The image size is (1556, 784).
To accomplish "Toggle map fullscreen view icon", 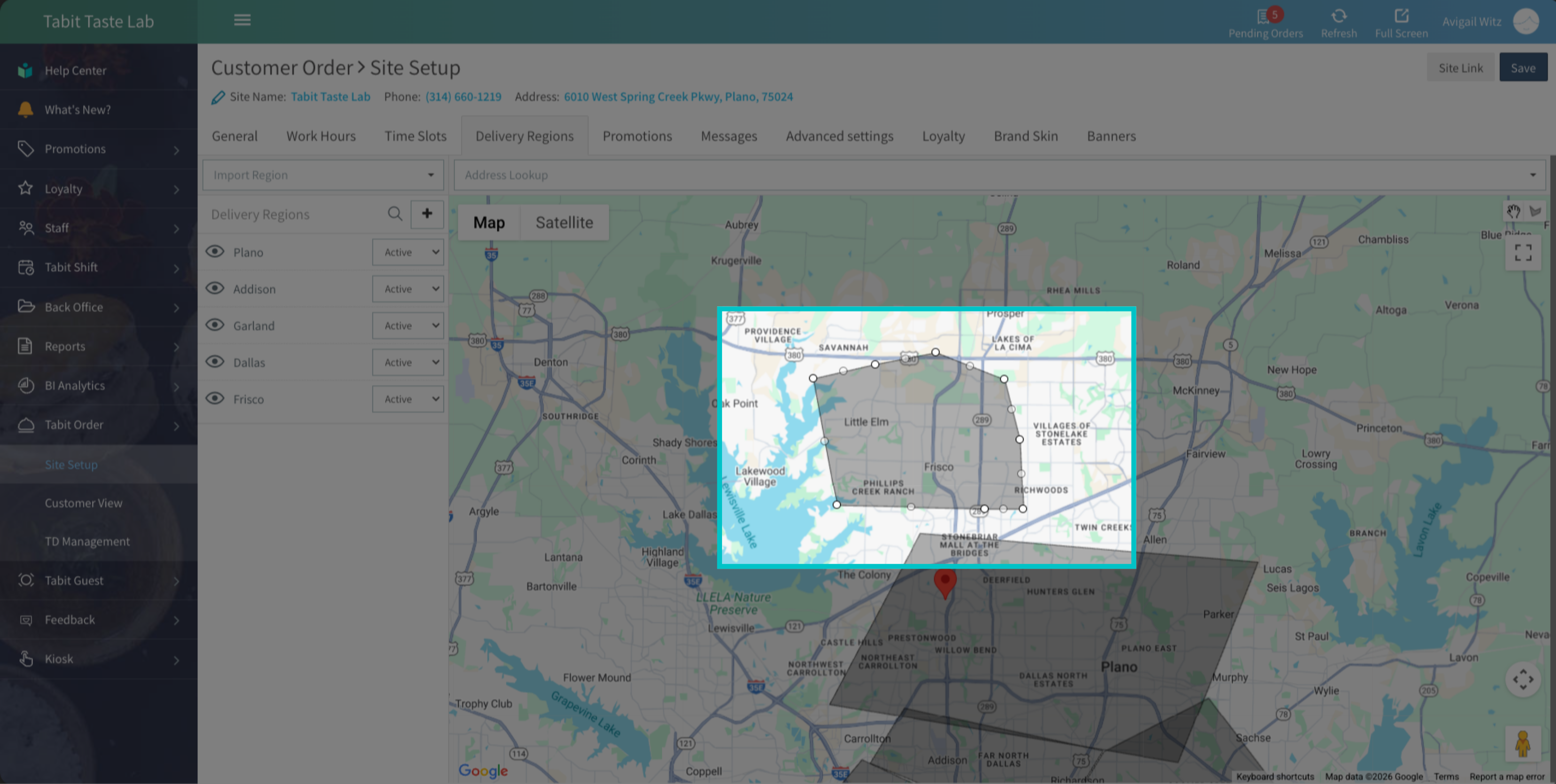I will [1523, 252].
